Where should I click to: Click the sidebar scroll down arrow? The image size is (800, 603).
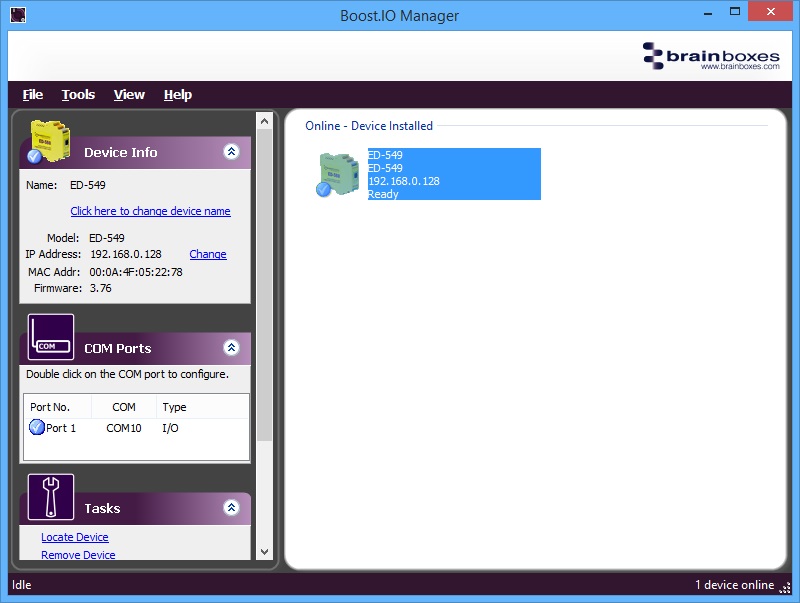(x=265, y=551)
